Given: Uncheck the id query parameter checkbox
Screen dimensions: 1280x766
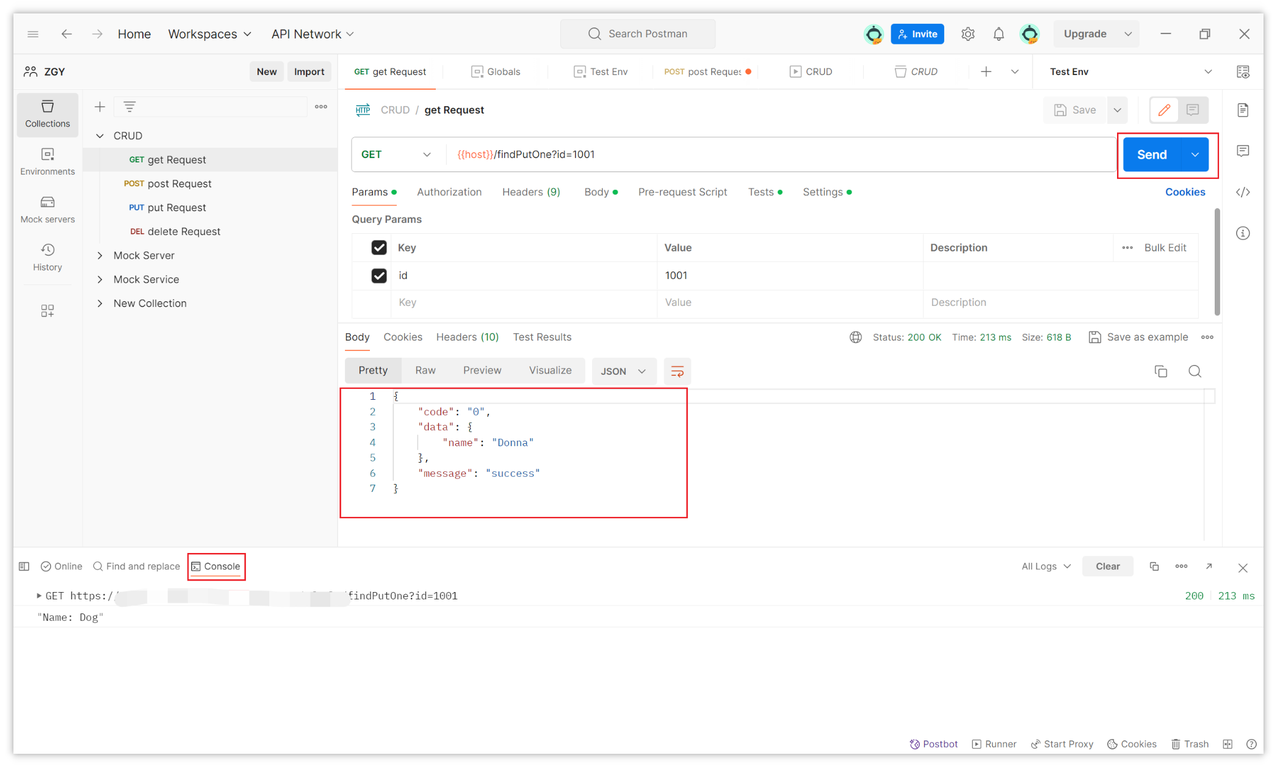Looking at the screenshot, I should (x=379, y=276).
